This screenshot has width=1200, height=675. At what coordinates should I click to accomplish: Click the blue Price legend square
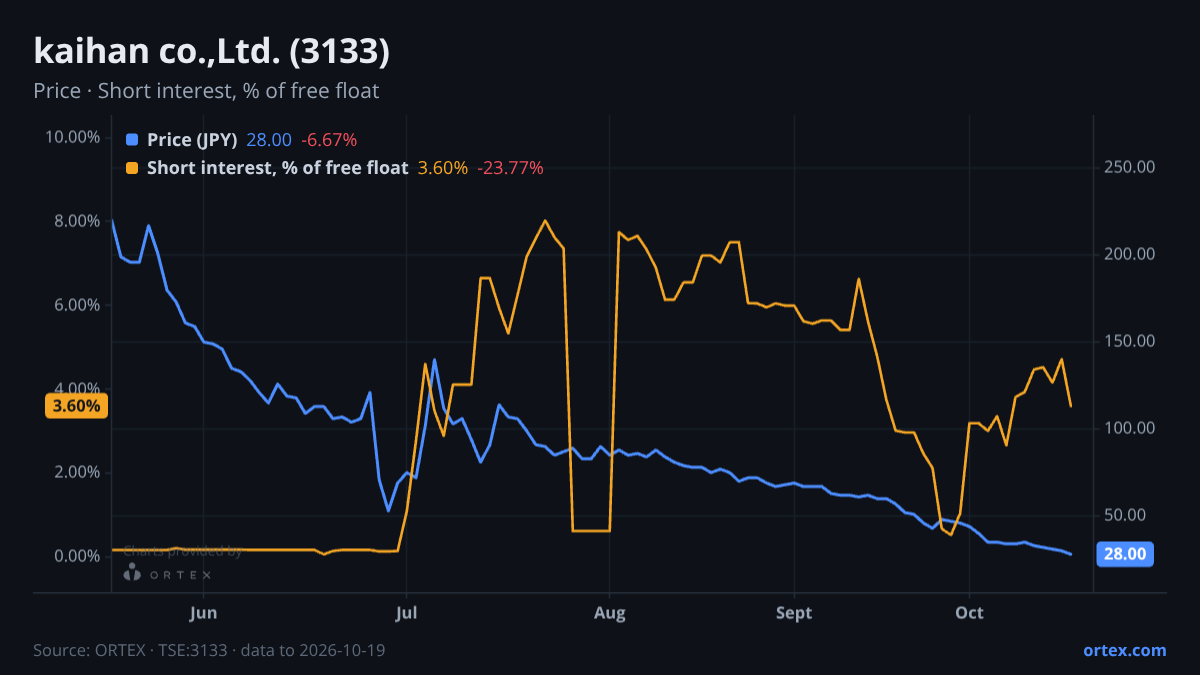click(132, 140)
